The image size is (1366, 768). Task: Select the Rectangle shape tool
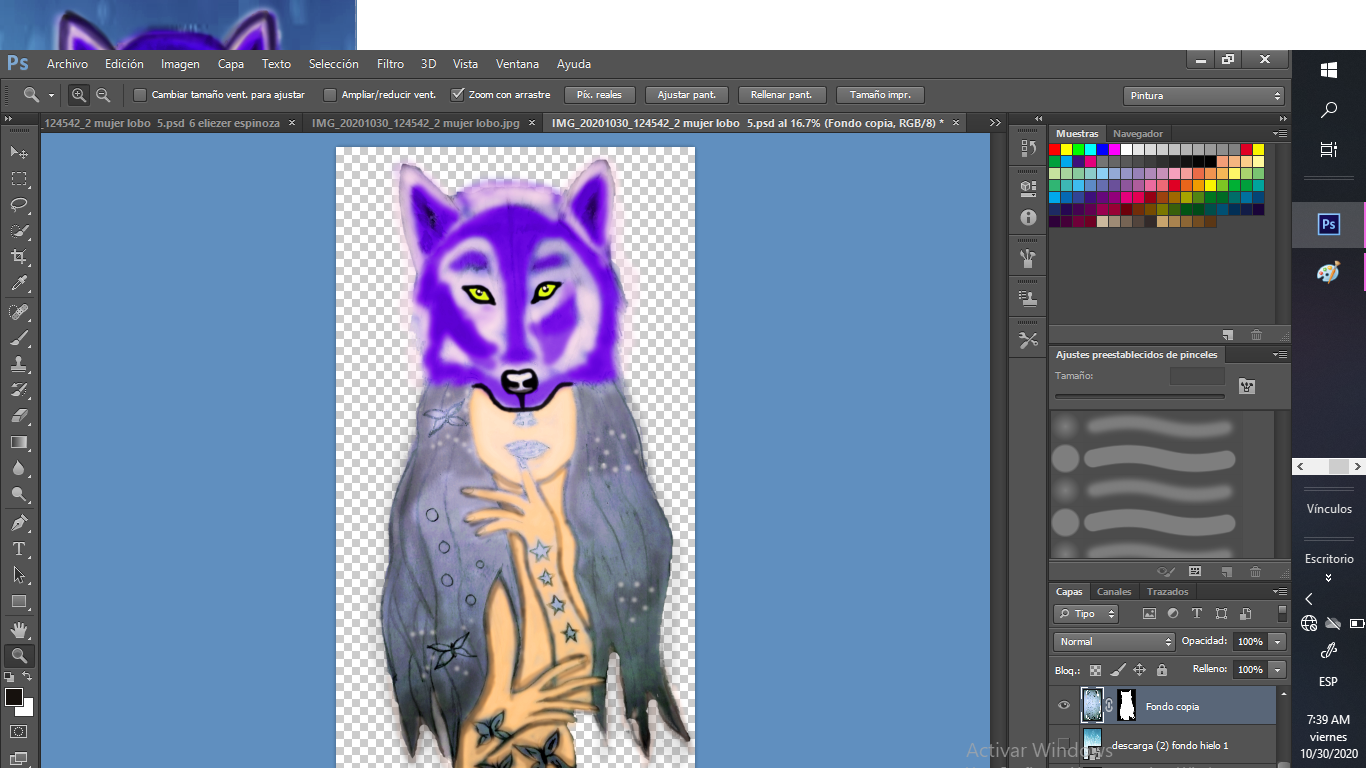coord(19,601)
